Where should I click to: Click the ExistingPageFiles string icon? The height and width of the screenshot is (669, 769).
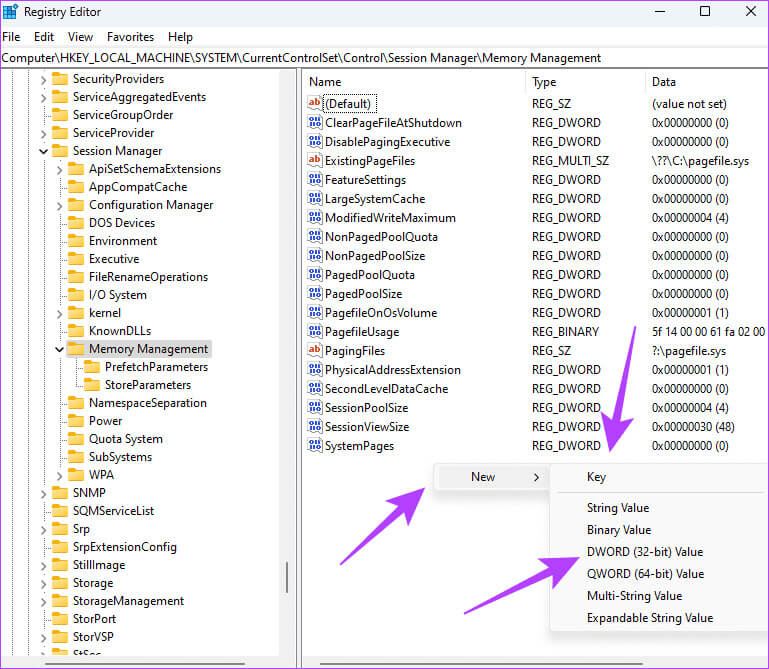click(314, 160)
